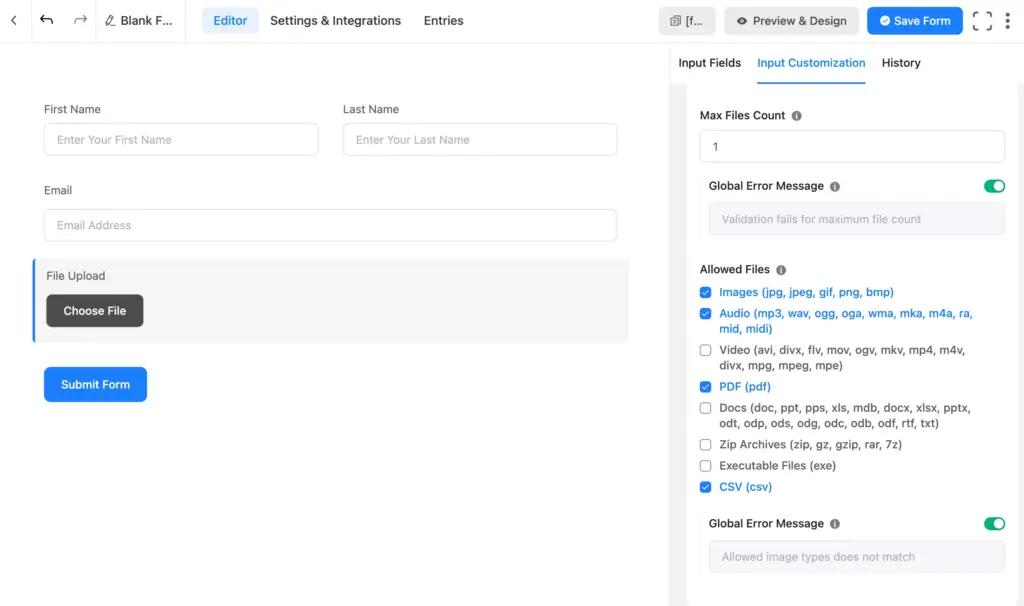
Task: Enter fullscreen editing mode
Action: [981, 20]
